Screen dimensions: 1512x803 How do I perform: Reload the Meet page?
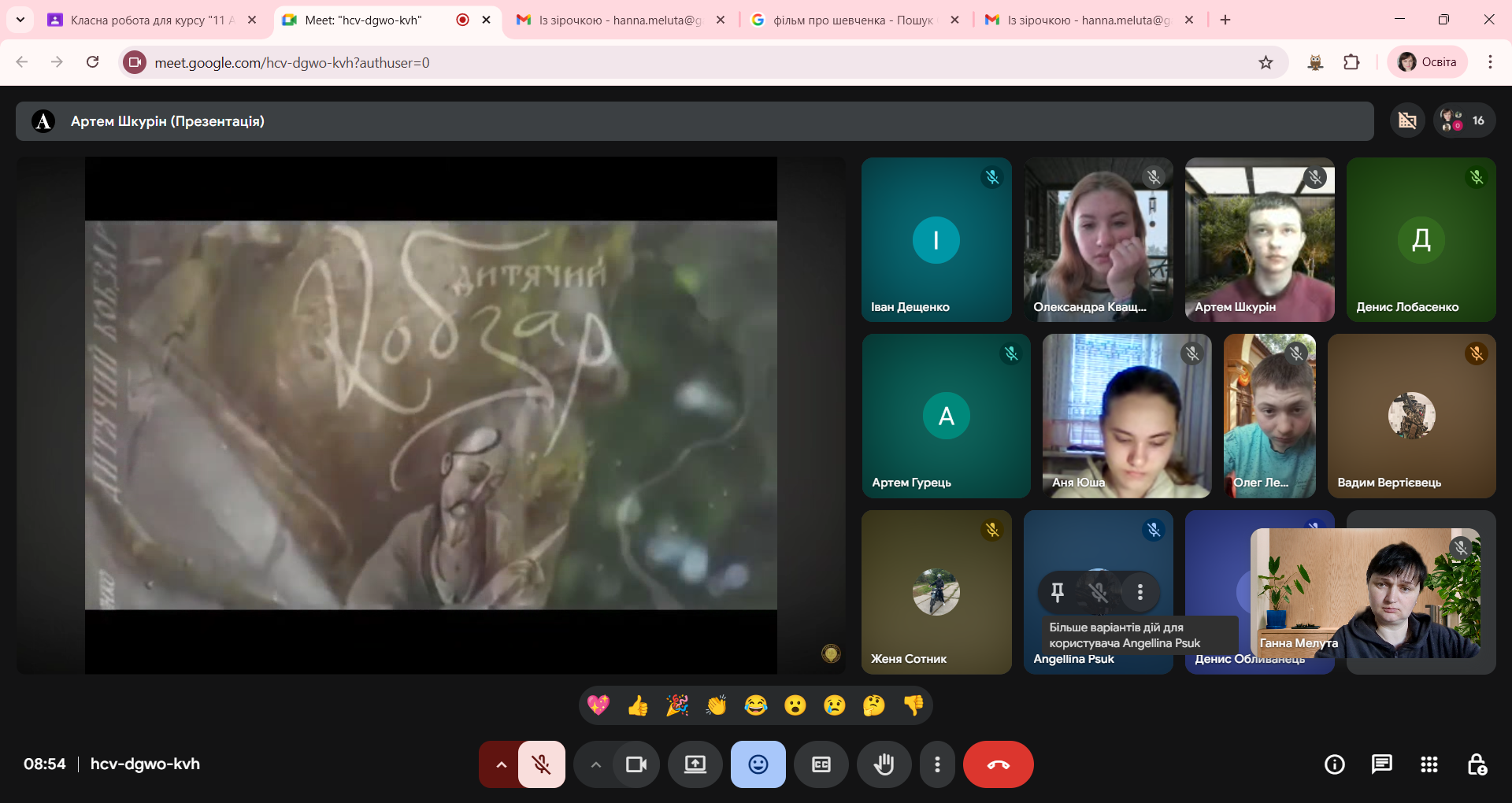[93, 62]
